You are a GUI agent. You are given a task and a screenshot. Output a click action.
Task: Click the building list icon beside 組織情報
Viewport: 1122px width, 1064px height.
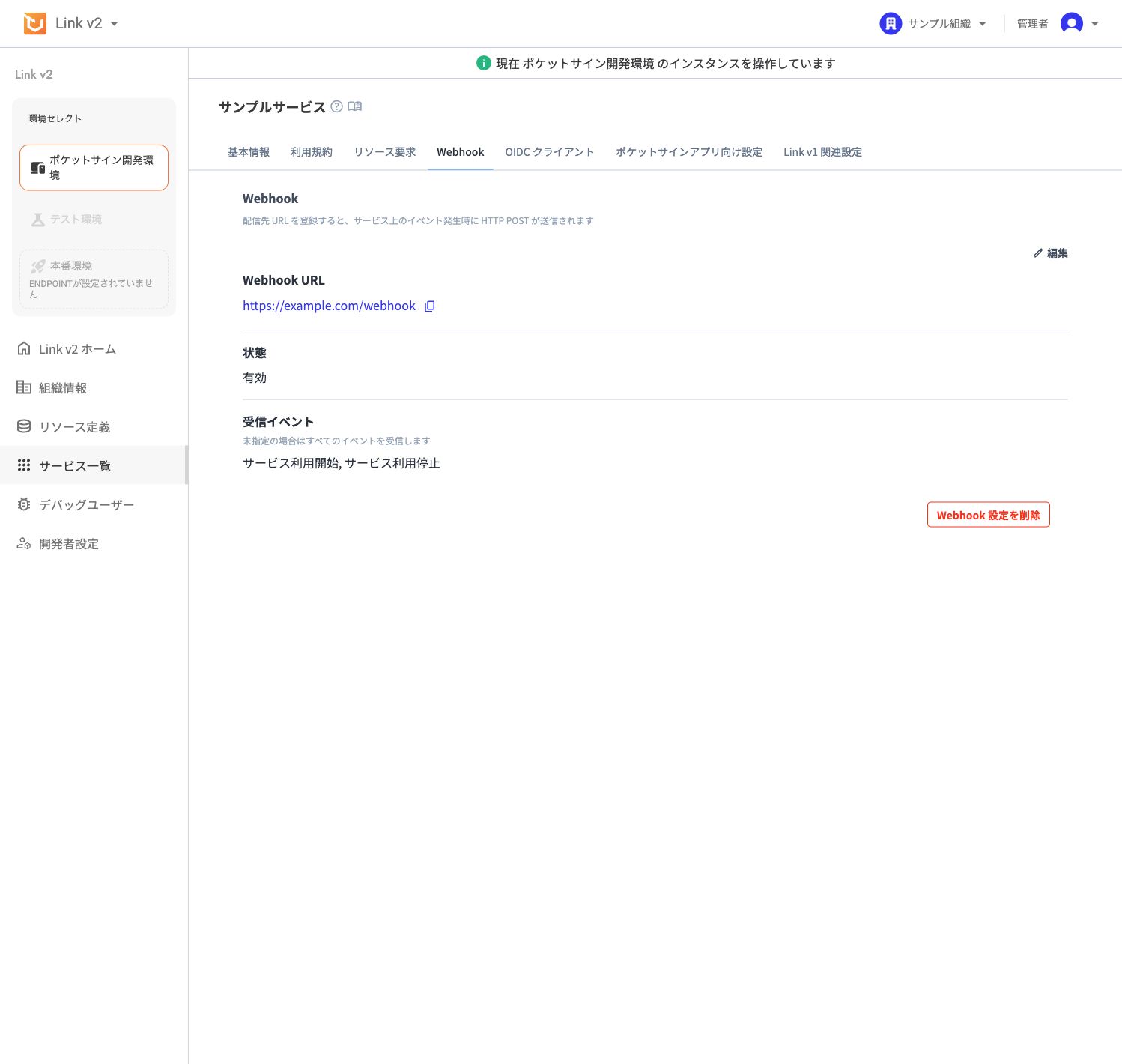point(24,387)
